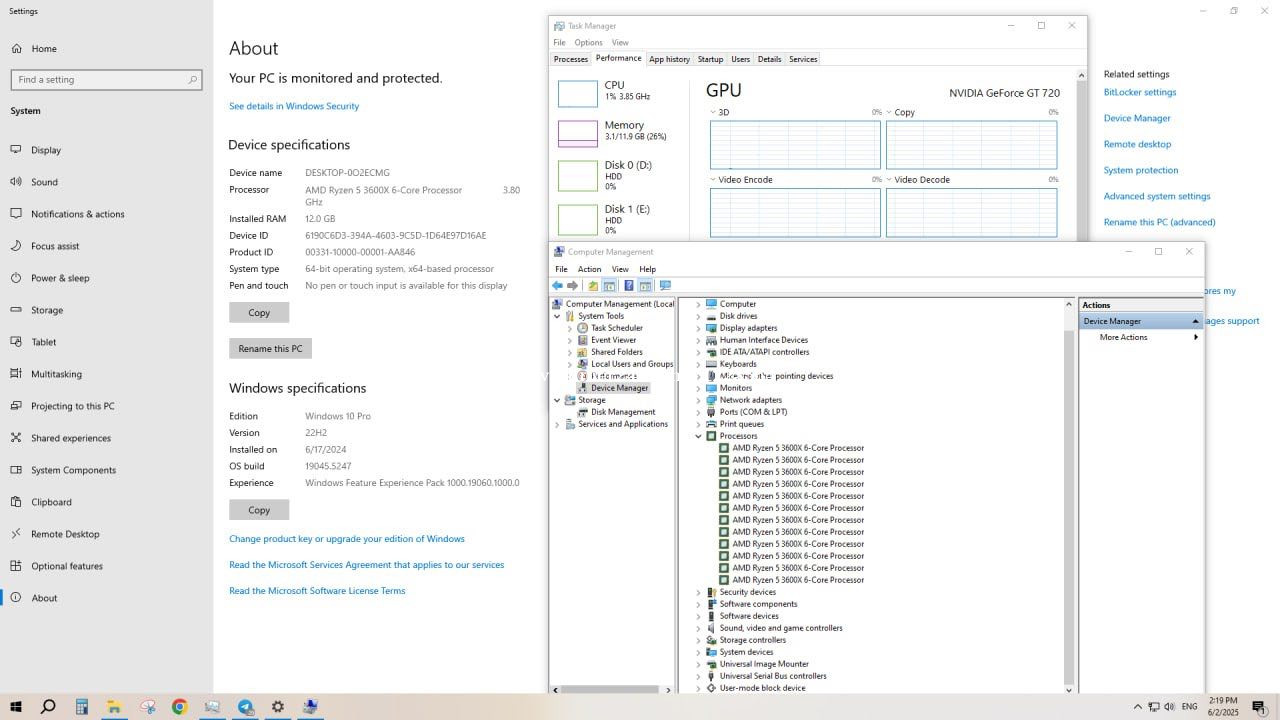Image resolution: width=1280 pixels, height=720 pixels.
Task: Expand Sound, video and game controllers
Action: (698, 628)
